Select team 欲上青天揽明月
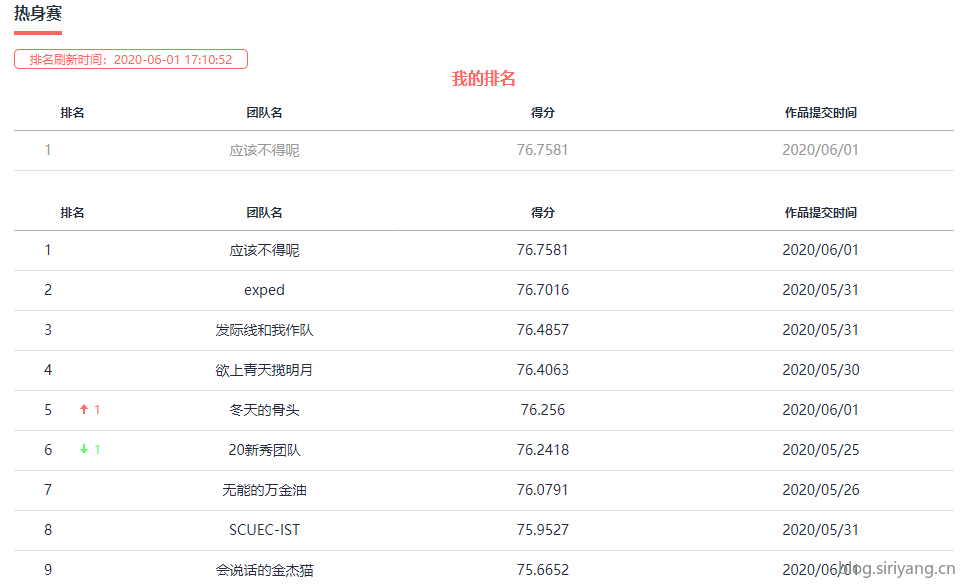This screenshot has width=967, height=588. (x=264, y=370)
